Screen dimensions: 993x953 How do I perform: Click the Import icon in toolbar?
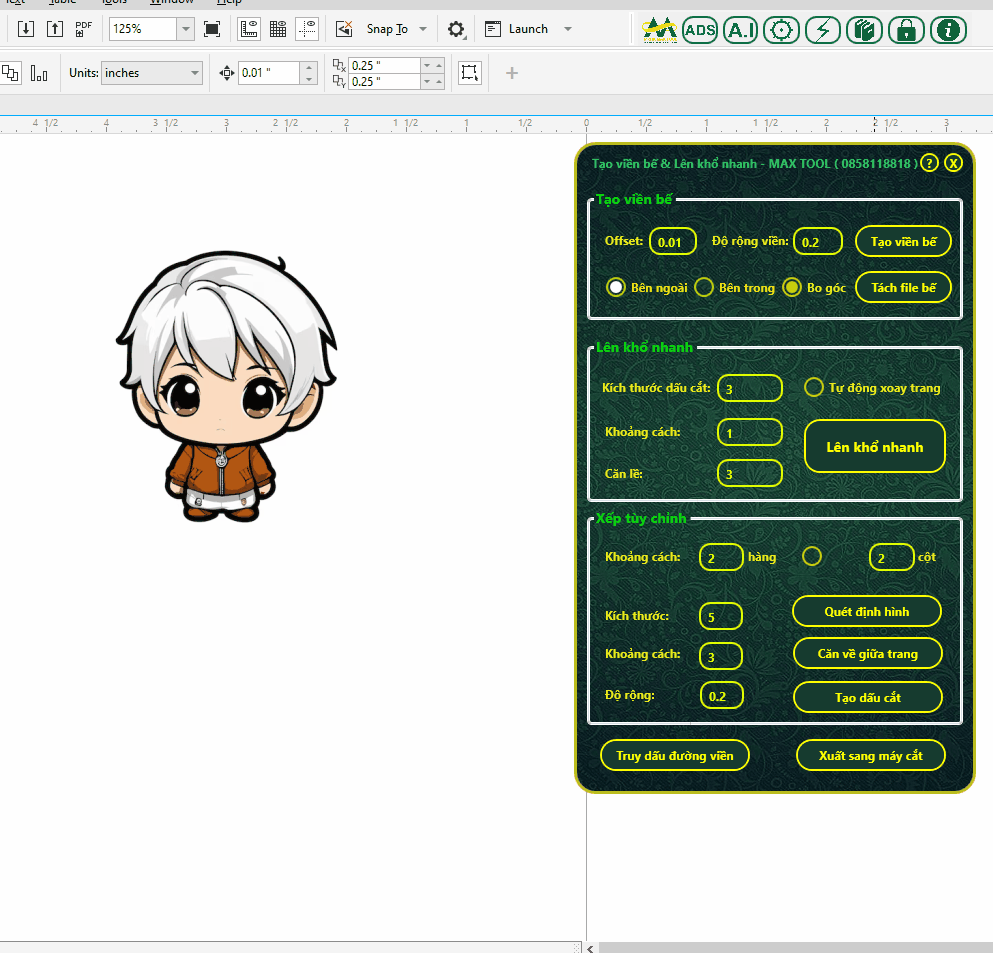point(26,29)
